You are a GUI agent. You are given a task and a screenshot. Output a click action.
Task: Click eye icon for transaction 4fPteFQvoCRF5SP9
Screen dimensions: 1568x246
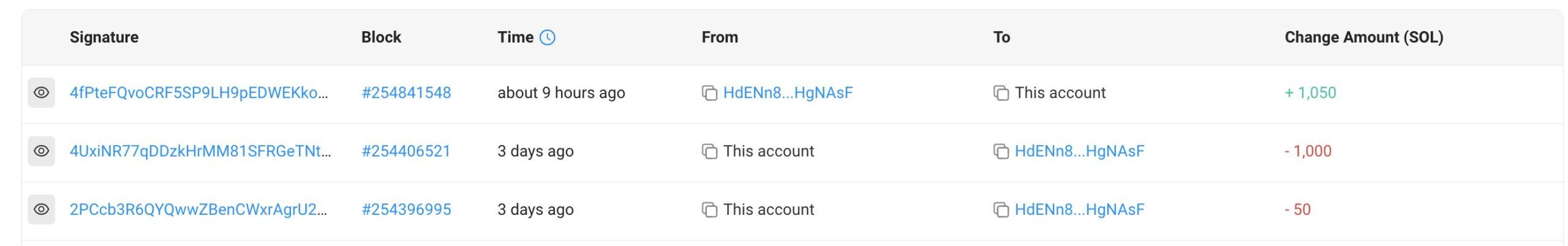[41, 92]
